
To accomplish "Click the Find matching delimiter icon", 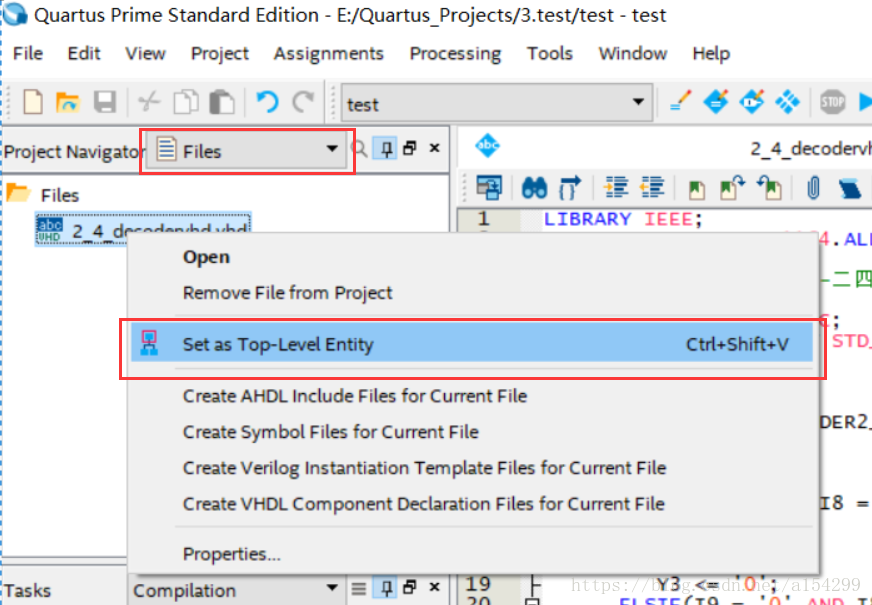I will click(x=570, y=188).
